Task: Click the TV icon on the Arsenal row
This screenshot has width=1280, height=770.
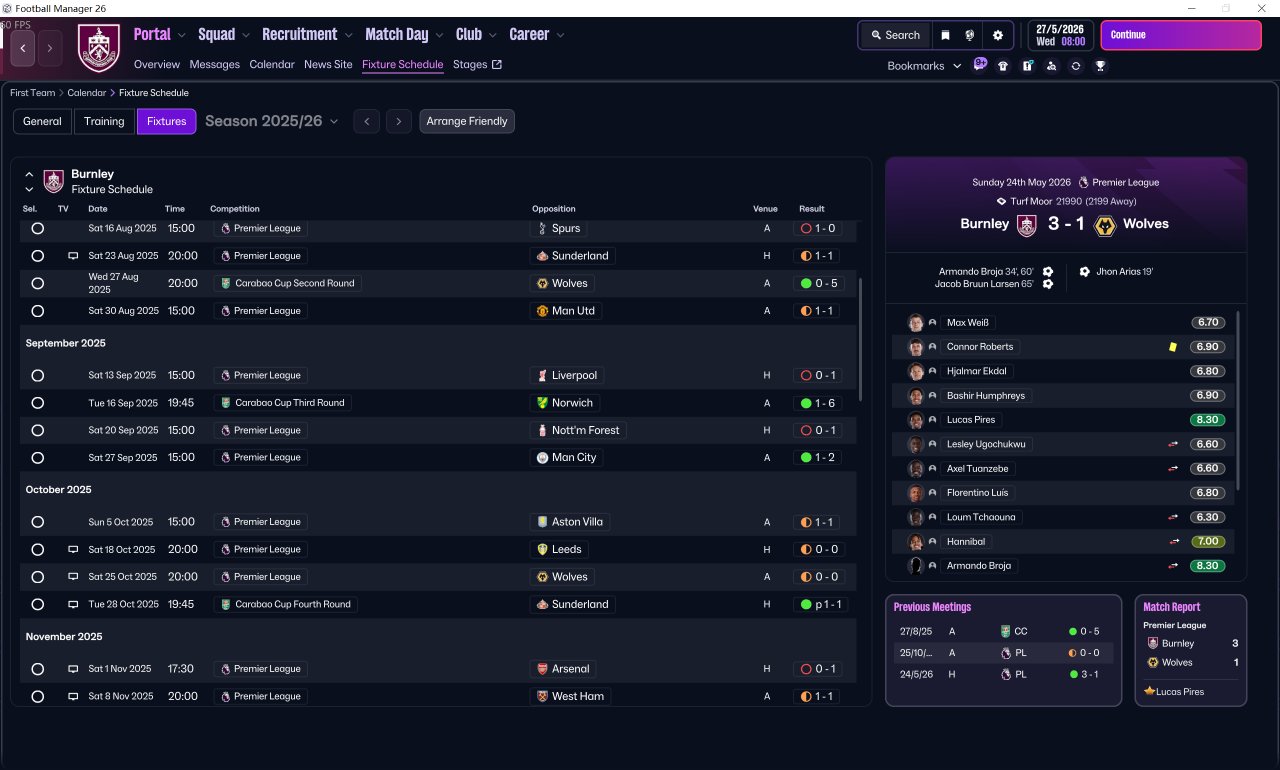Action: 73,669
